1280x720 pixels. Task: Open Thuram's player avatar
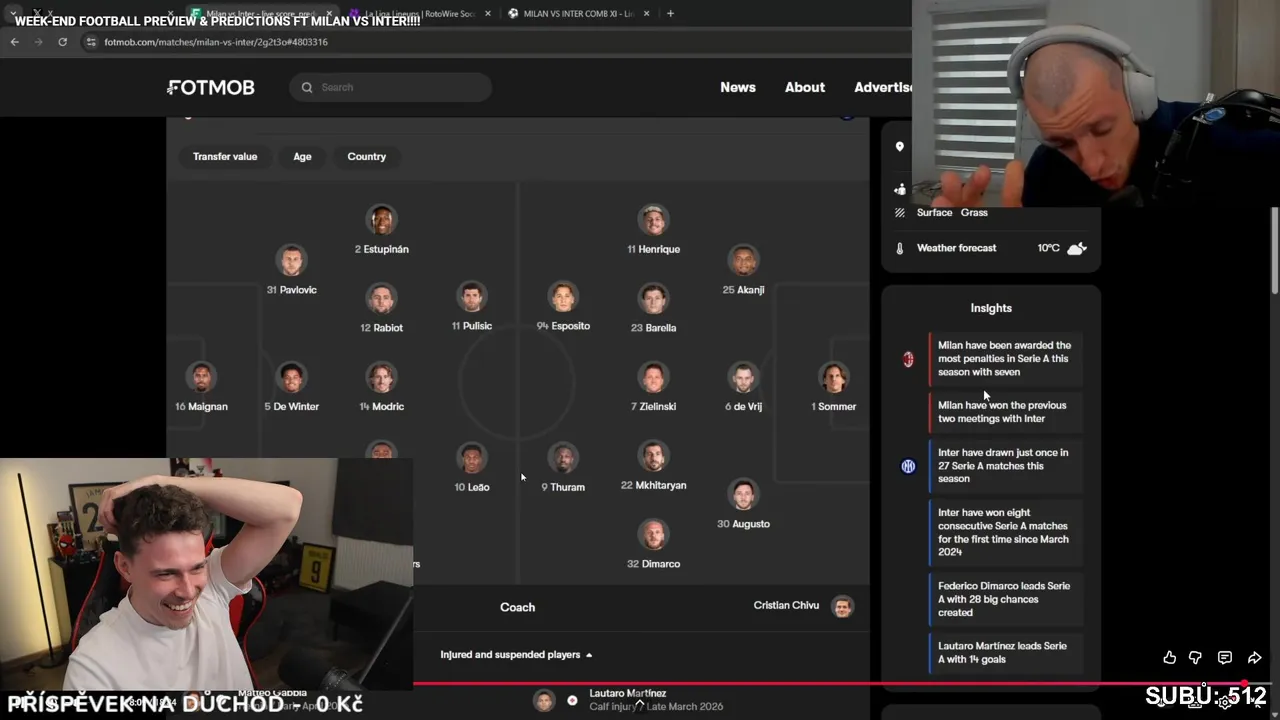pos(563,458)
